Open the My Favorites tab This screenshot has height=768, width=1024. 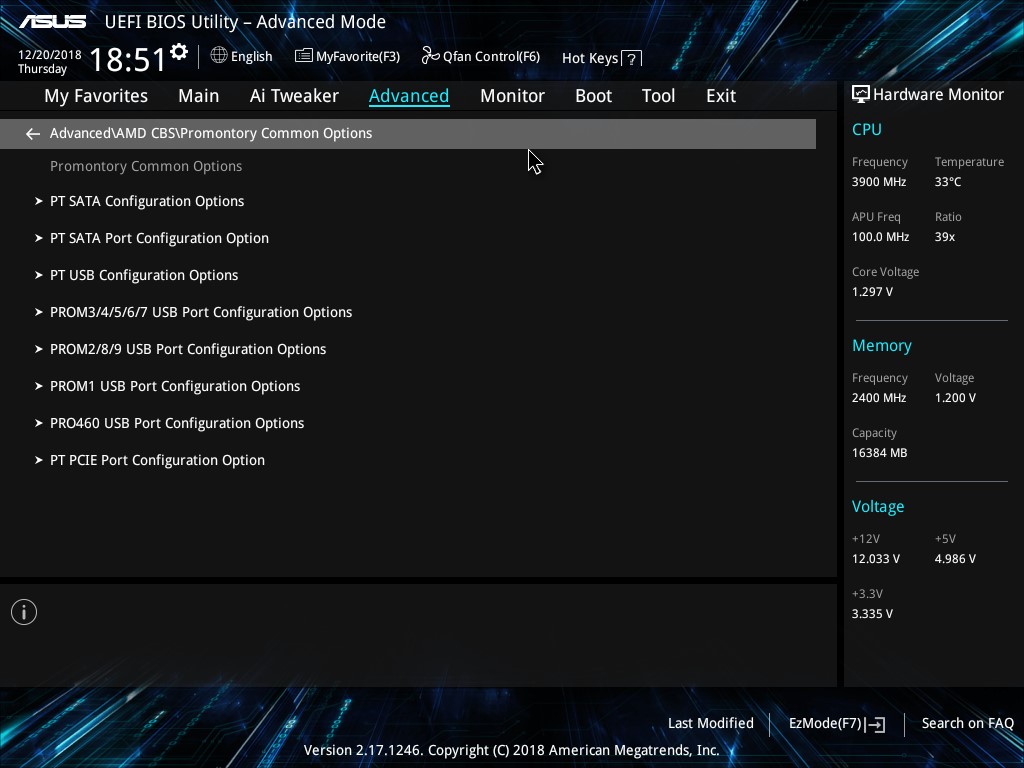pyautogui.click(x=96, y=96)
